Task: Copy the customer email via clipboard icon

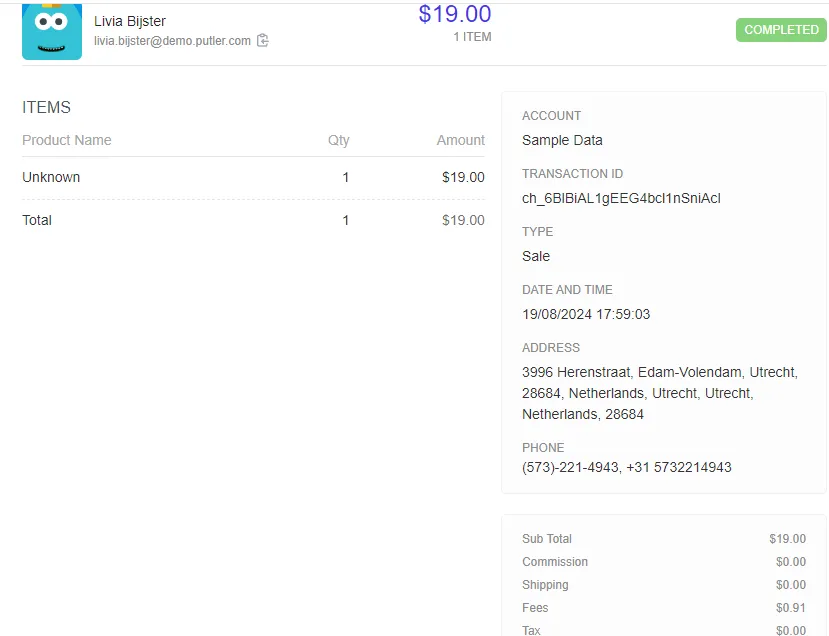Action: pyautogui.click(x=263, y=41)
